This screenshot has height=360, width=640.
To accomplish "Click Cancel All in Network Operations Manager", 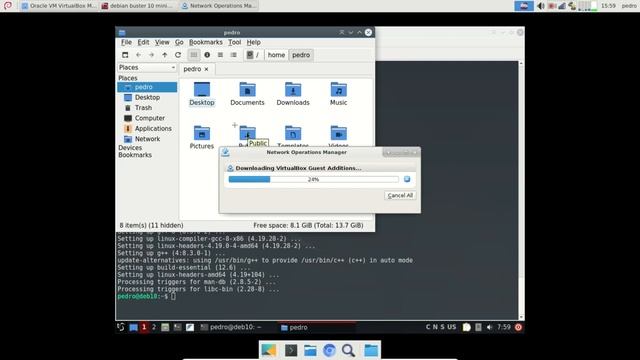I will pos(400,196).
